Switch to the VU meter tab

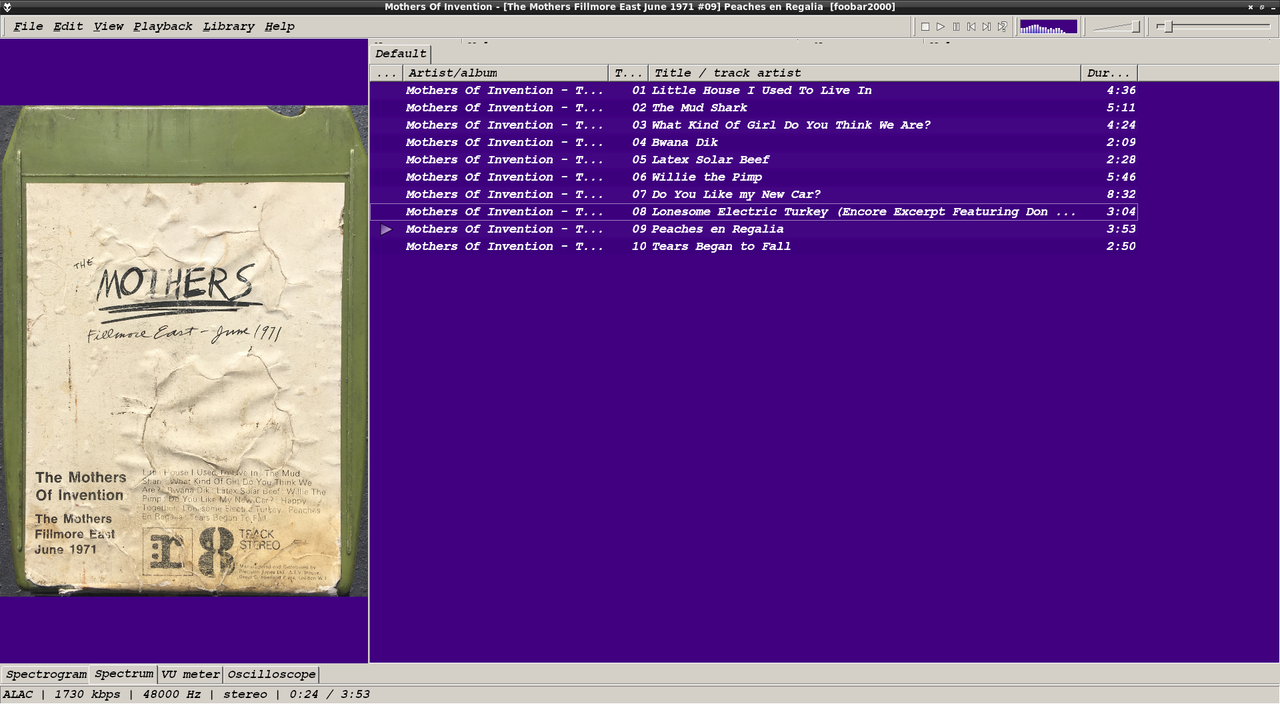(190, 675)
